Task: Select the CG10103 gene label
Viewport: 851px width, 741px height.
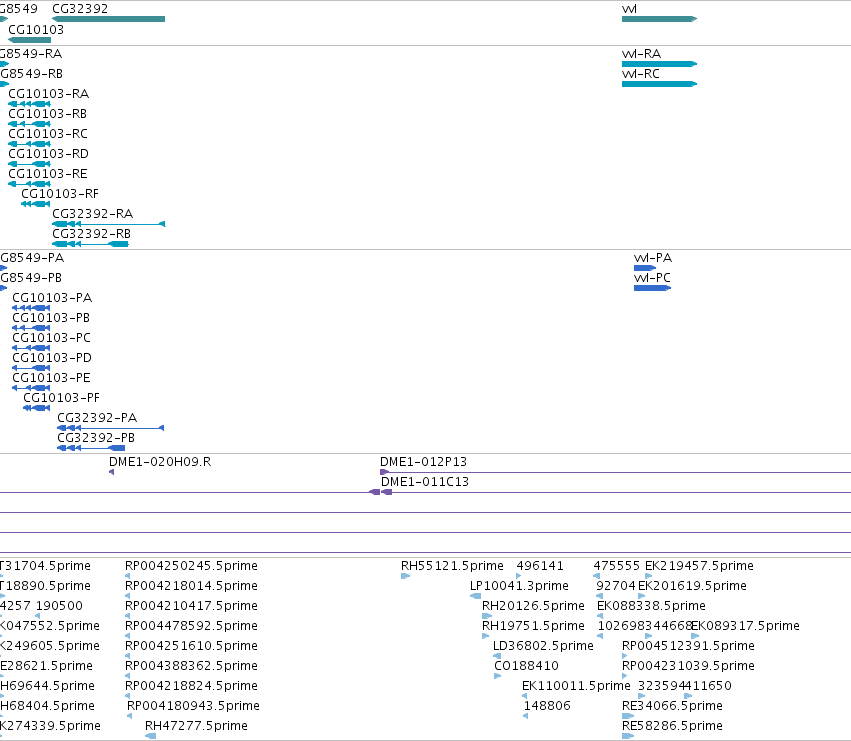Action: [x=36, y=29]
